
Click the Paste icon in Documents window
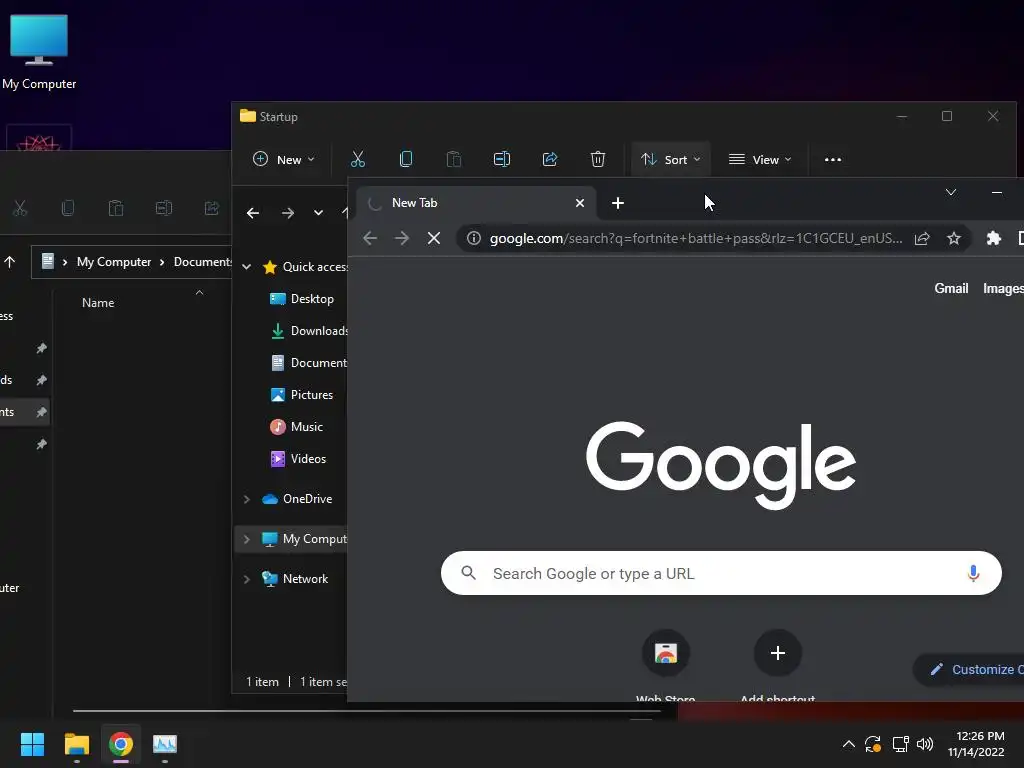point(116,208)
